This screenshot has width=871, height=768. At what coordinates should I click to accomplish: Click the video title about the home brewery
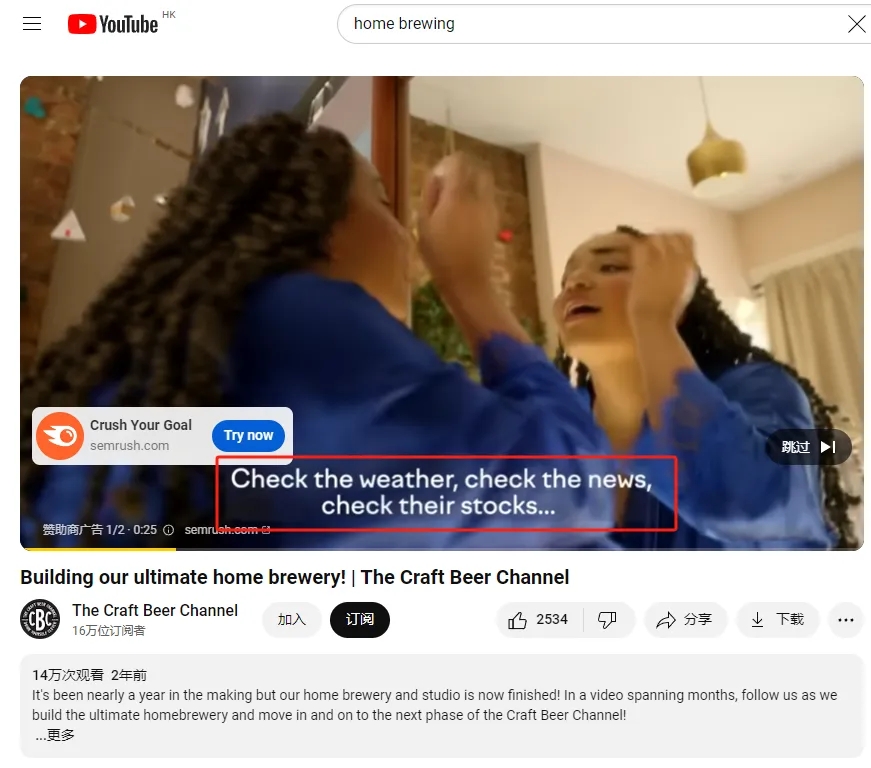click(294, 577)
